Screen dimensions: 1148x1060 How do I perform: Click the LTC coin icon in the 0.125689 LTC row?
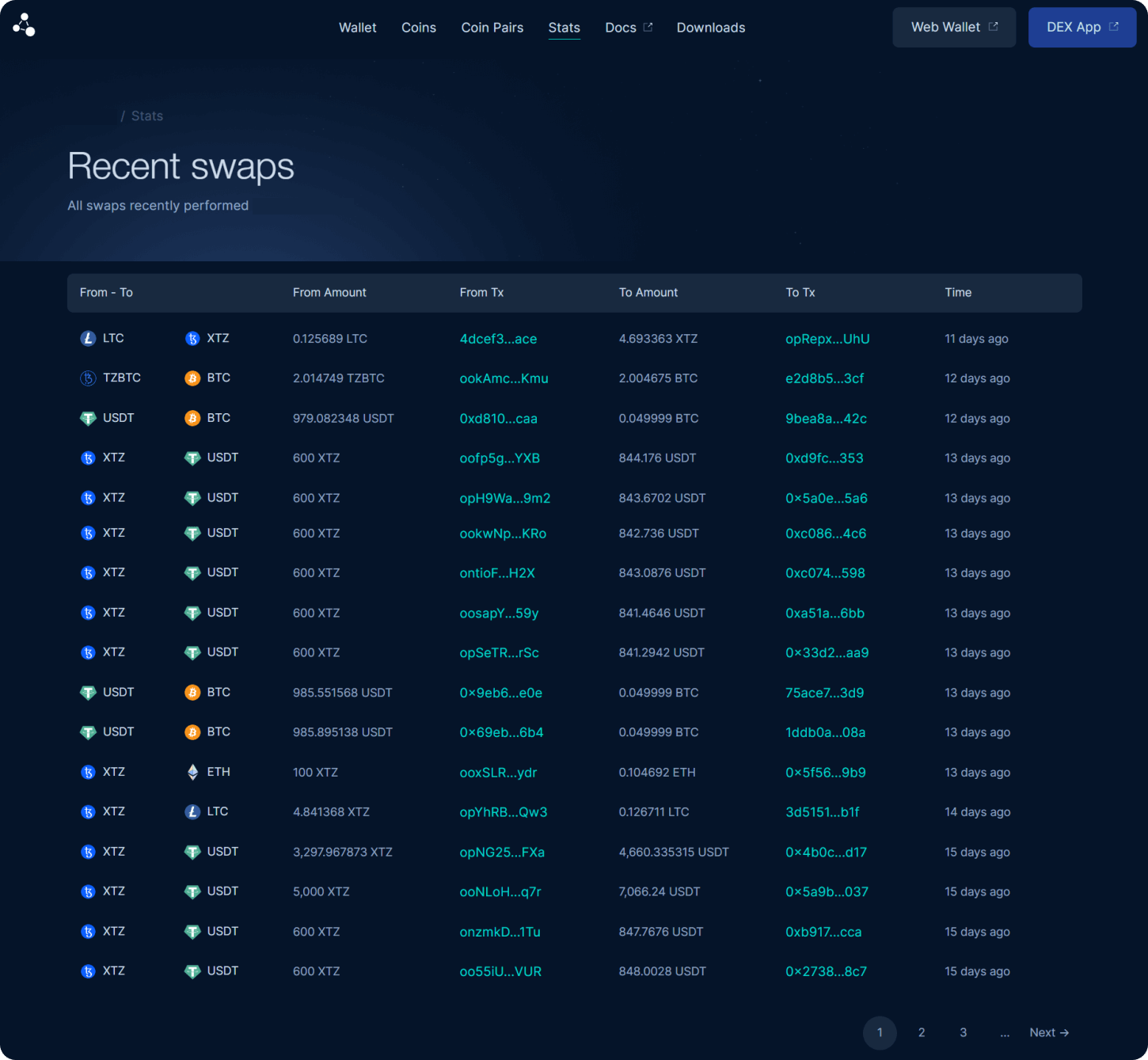pos(89,339)
